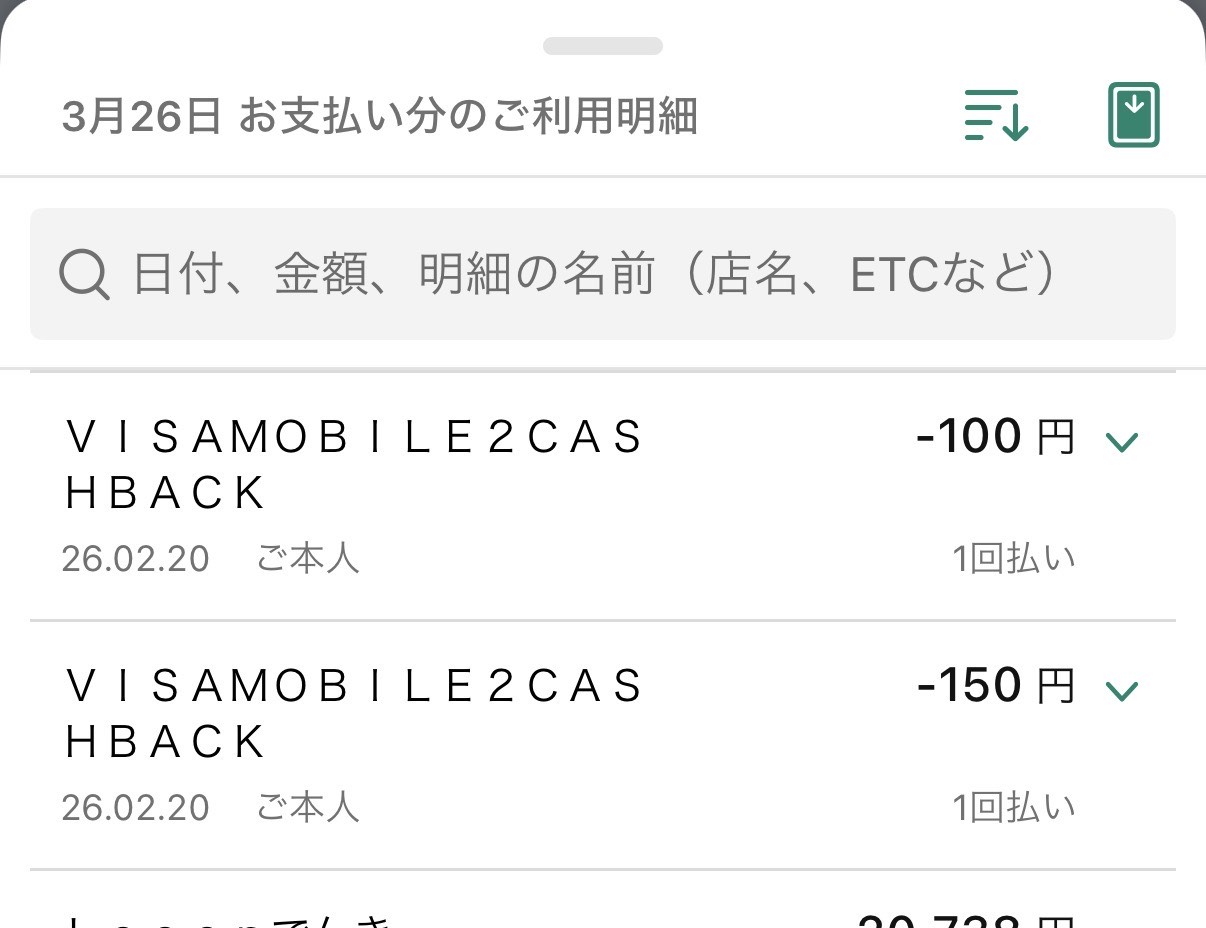
Task: Open second VISAMOBILE2CASHBACK transaction entry
Action: (x=355, y=714)
